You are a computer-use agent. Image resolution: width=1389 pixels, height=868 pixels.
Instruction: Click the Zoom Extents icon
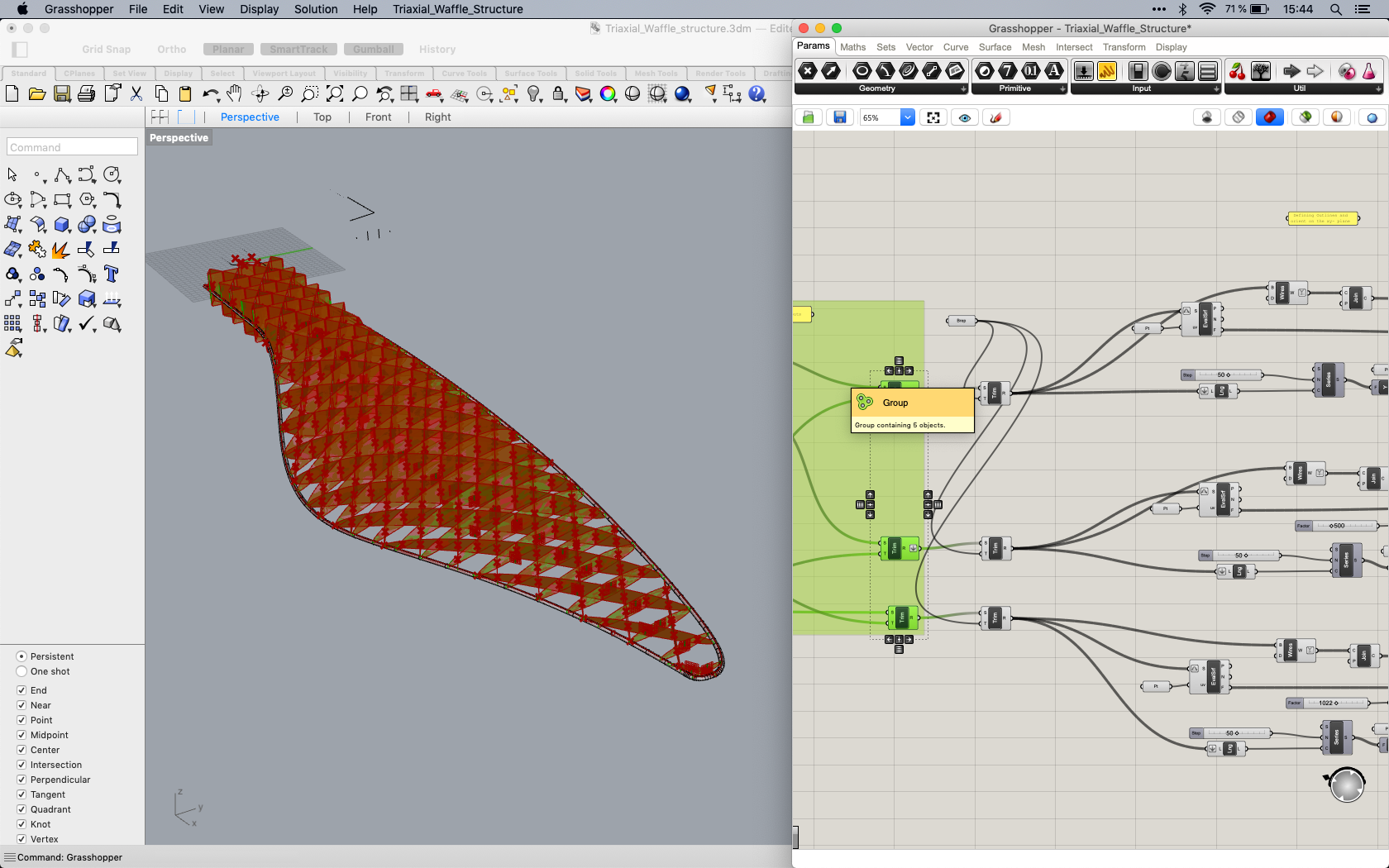[335, 94]
